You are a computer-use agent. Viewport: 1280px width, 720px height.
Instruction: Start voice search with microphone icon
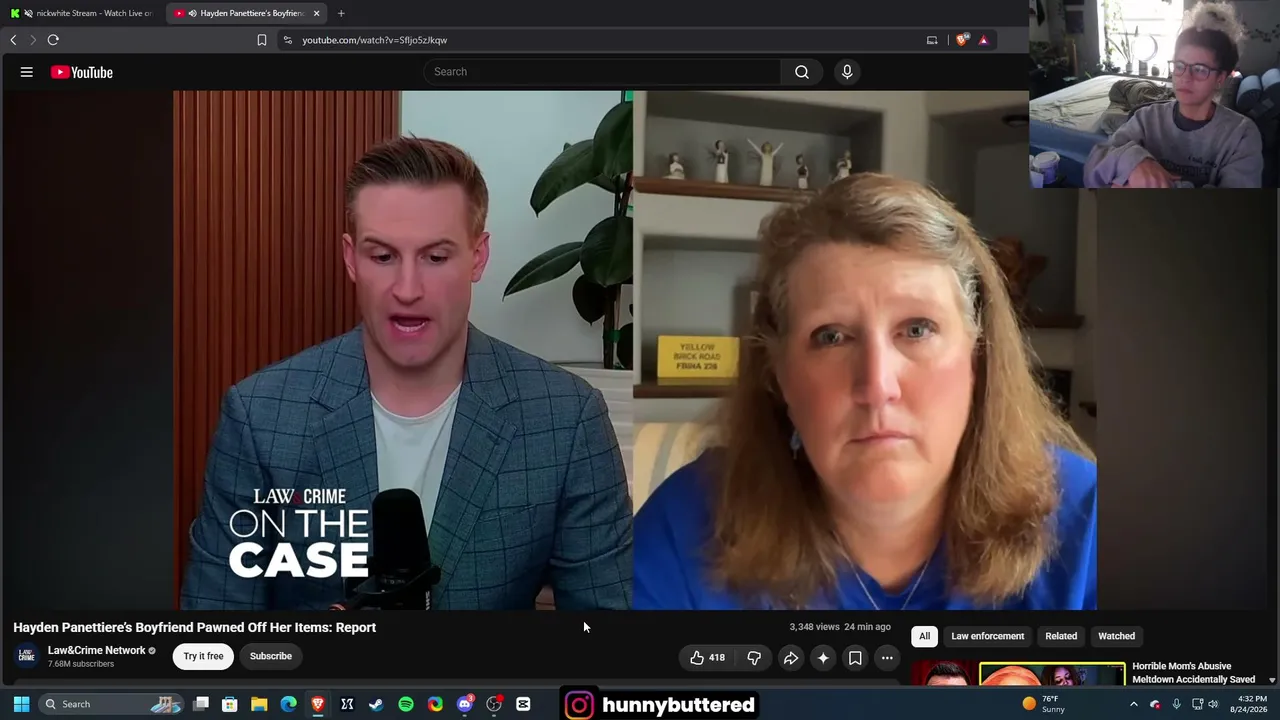tap(847, 72)
